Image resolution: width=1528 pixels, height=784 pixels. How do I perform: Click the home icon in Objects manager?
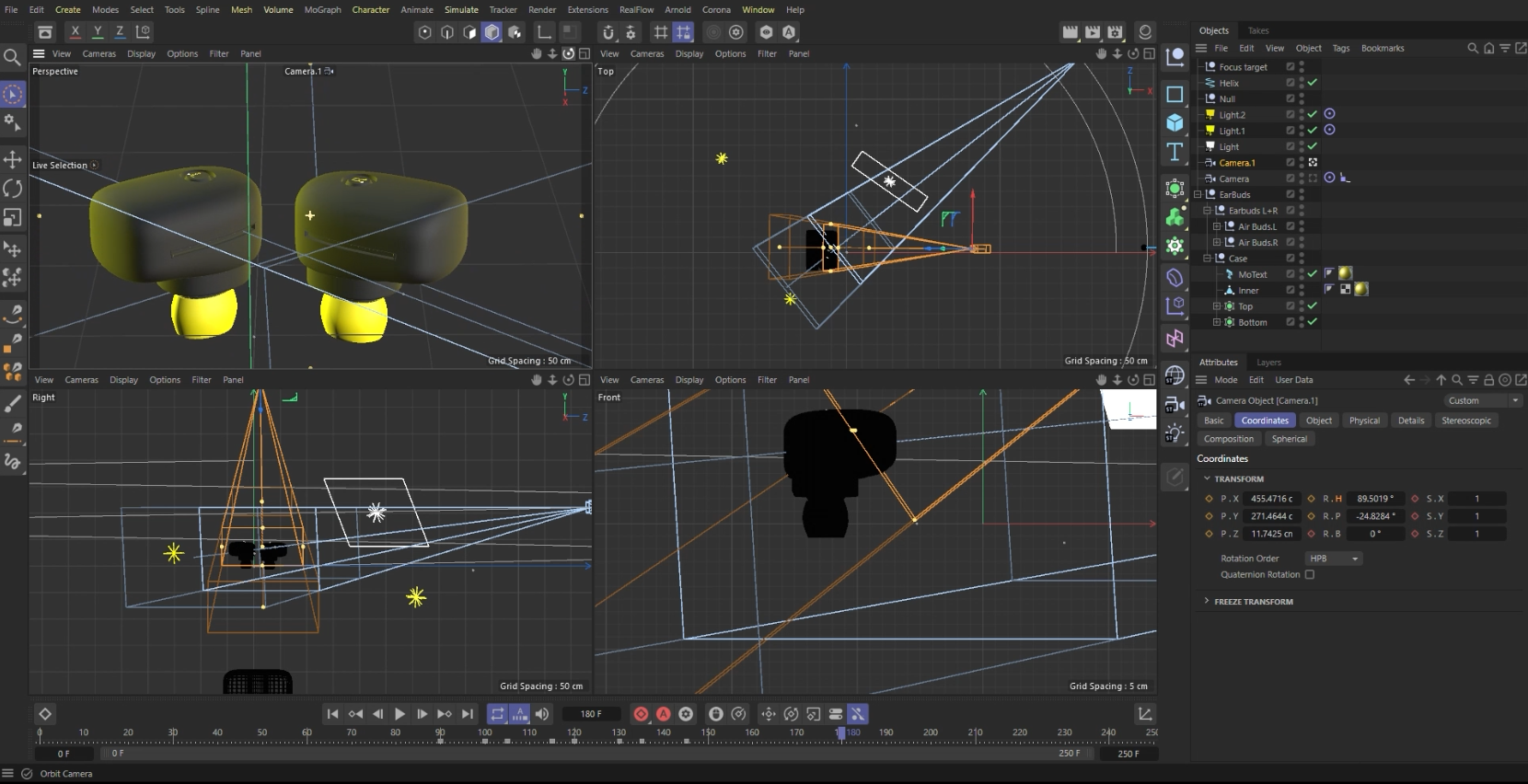click(x=1488, y=48)
